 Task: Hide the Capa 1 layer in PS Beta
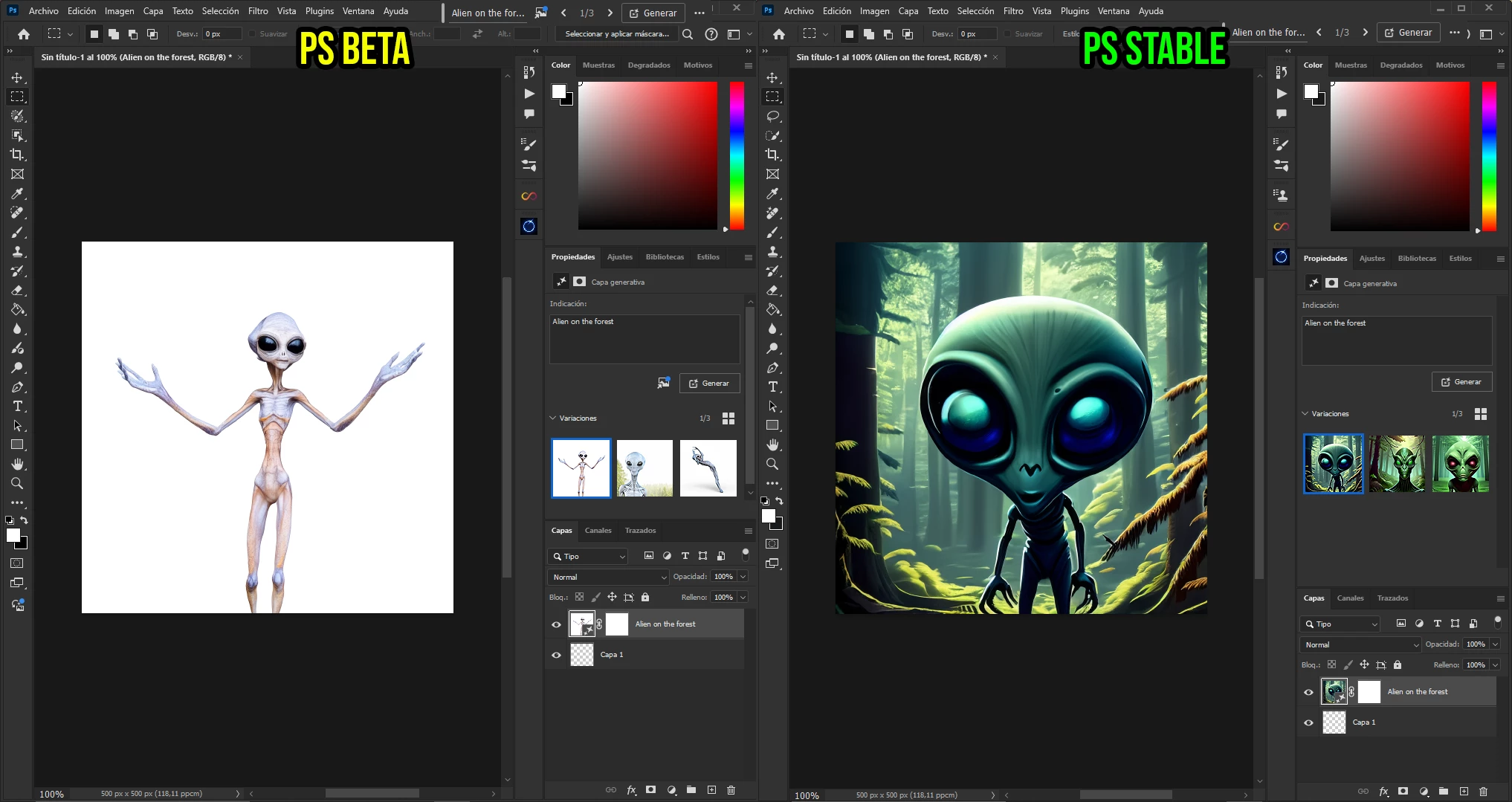tap(556, 655)
